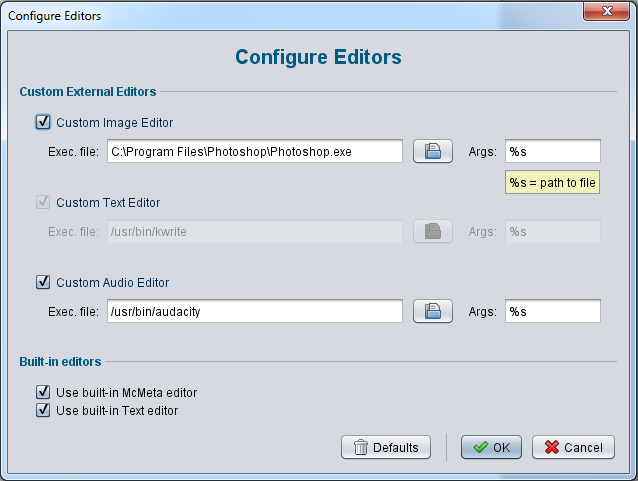This screenshot has height=481, width=638.
Task: Click the Configure Editors heading text
Action: [318, 57]
